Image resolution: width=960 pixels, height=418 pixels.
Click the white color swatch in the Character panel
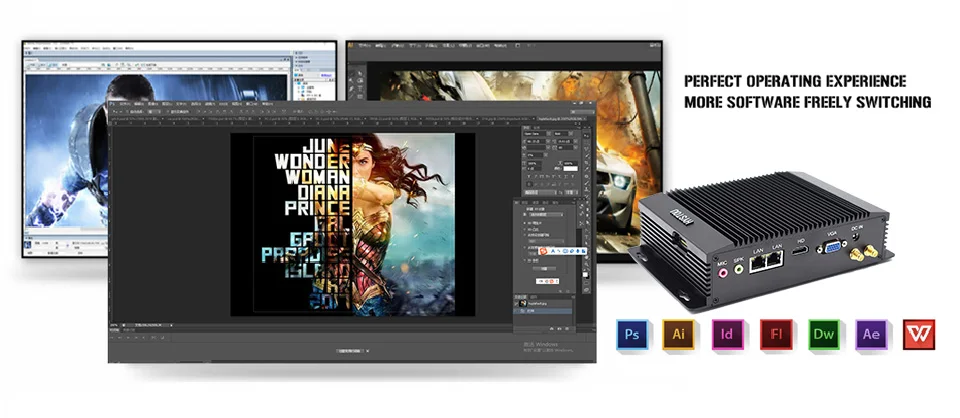[571, 168]
